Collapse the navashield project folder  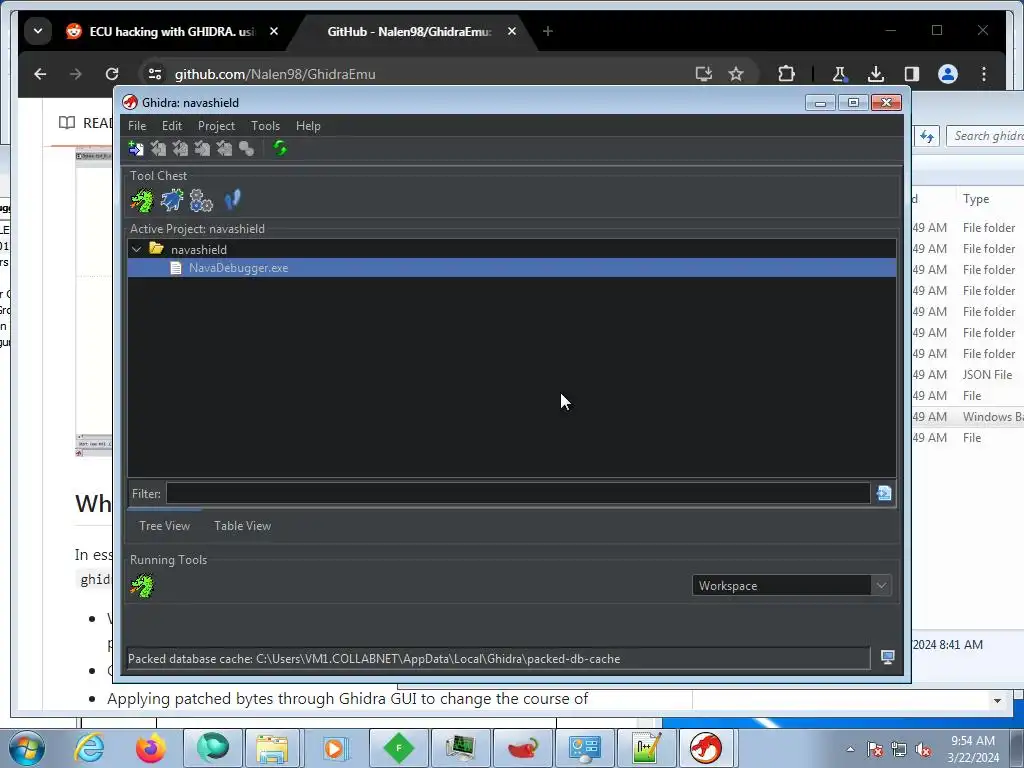(136, 249)
